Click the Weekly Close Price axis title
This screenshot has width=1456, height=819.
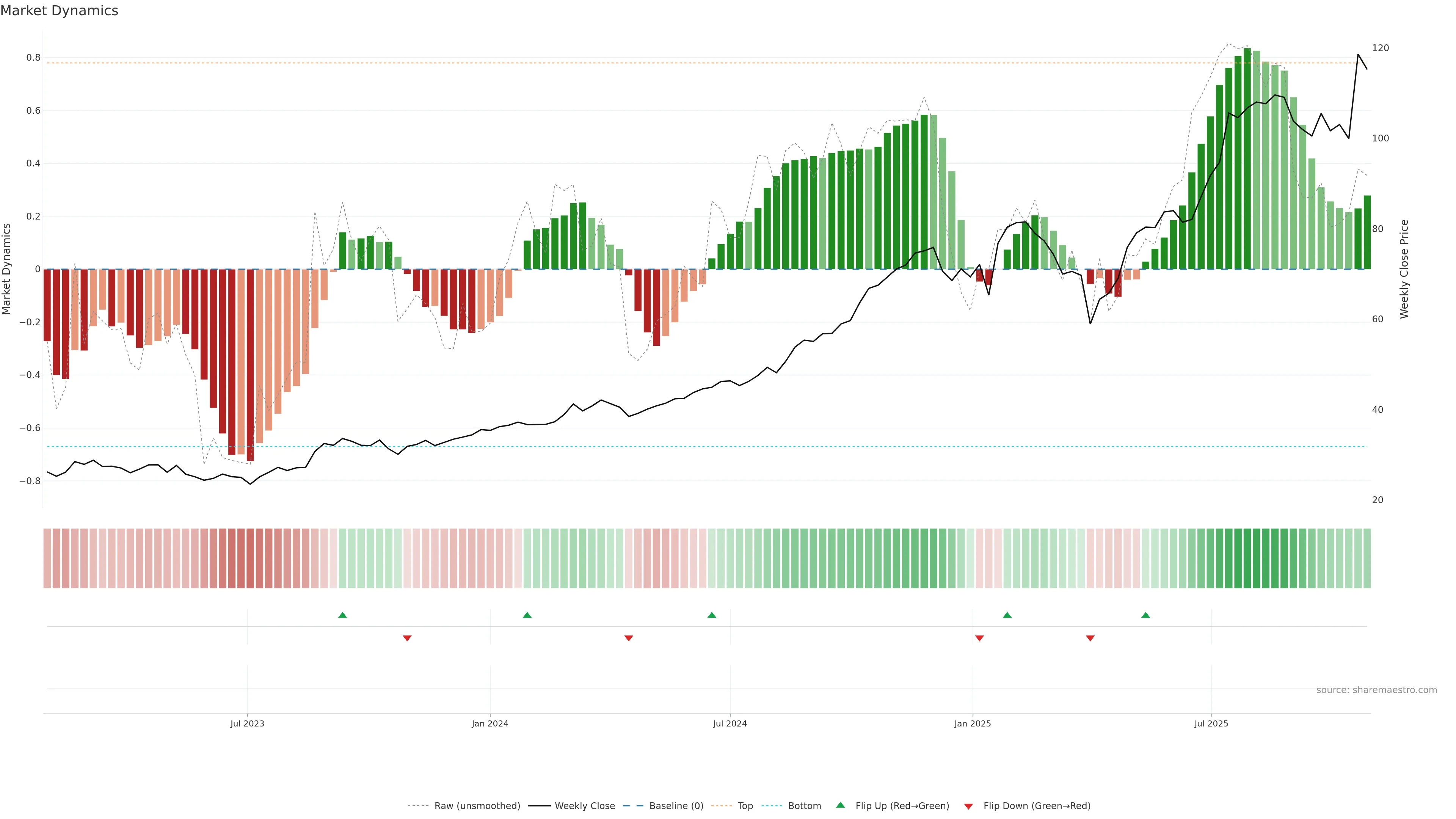tap(1404, 269)
